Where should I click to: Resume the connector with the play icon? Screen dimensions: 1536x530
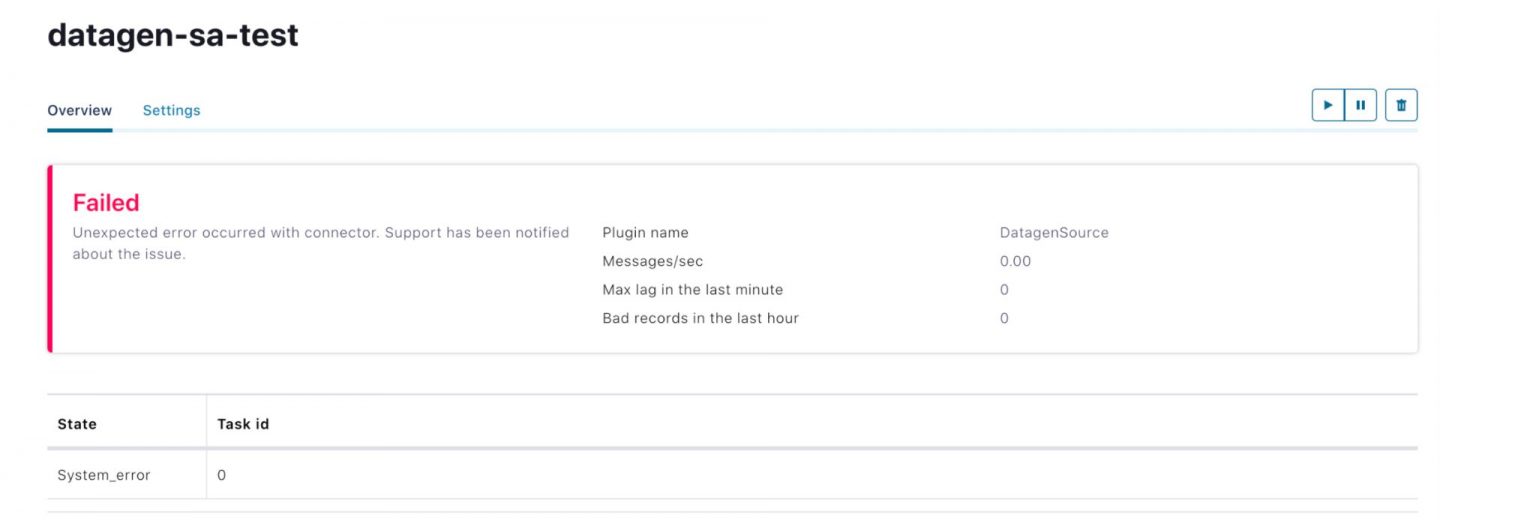click(x=1328, y=105)
